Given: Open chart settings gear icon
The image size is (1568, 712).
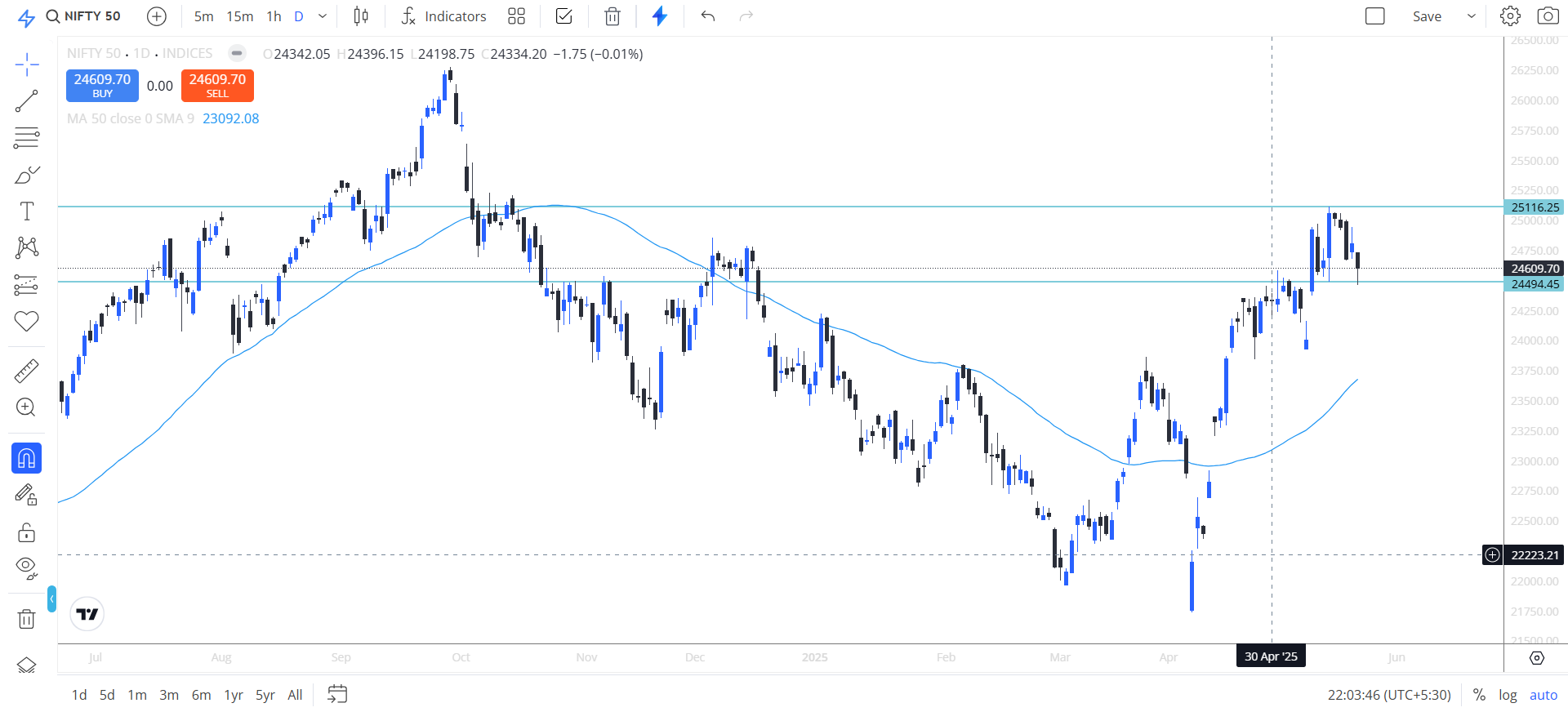Looking at the screenshot, I should [1510, 16].
